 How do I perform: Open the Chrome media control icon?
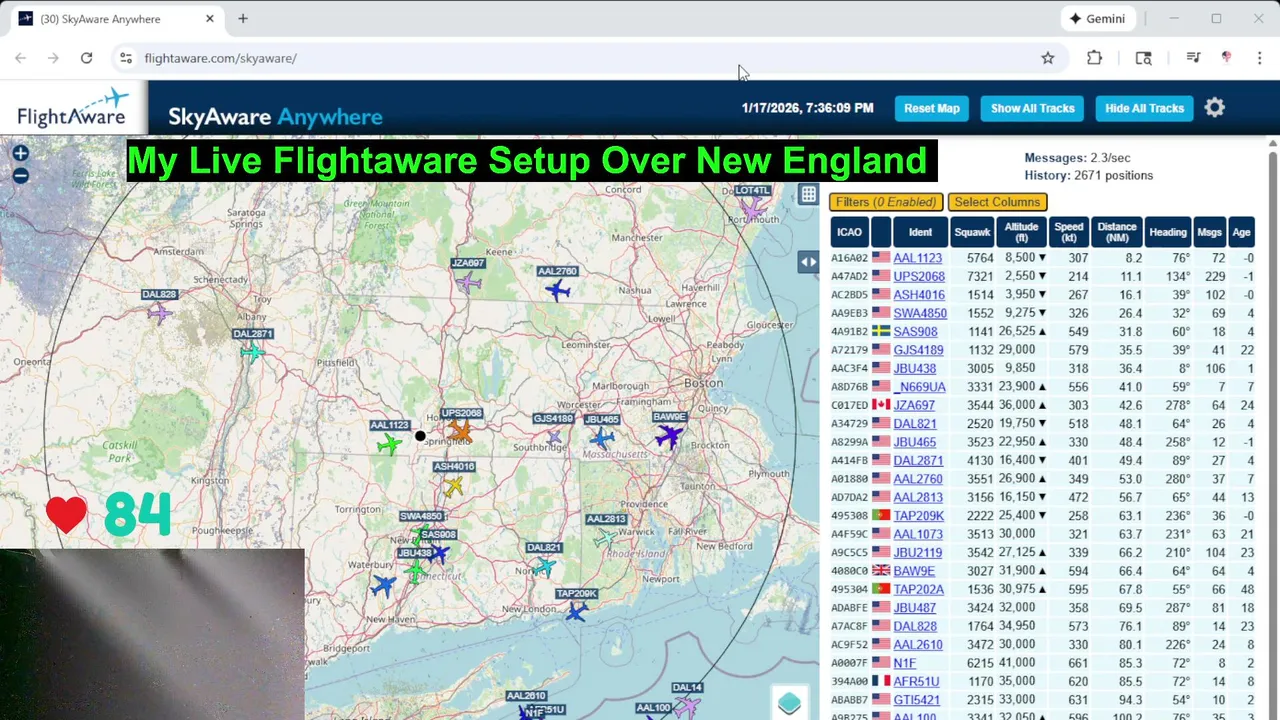coord(1193,58)
